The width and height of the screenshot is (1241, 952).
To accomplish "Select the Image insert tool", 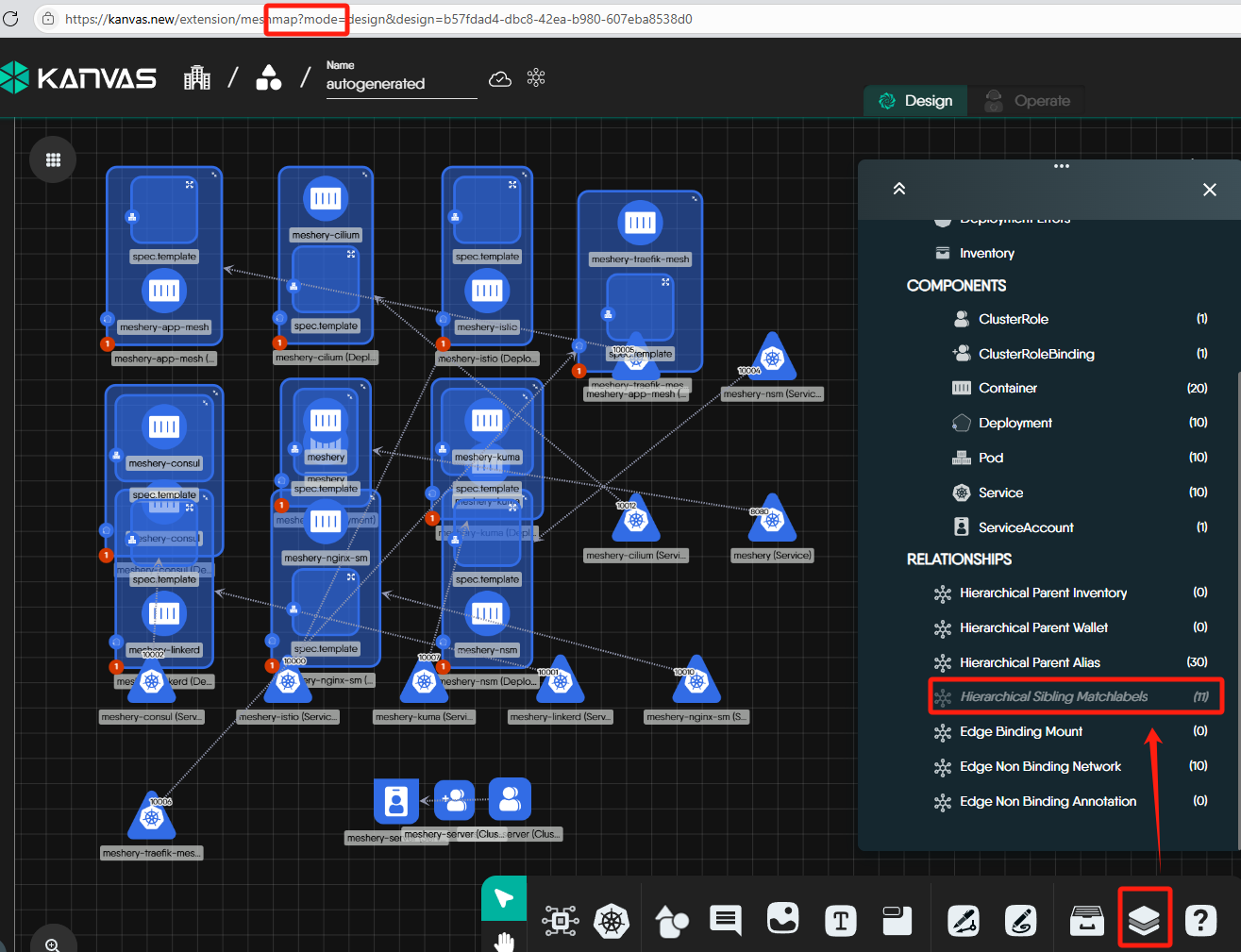I will pos(783,920).
